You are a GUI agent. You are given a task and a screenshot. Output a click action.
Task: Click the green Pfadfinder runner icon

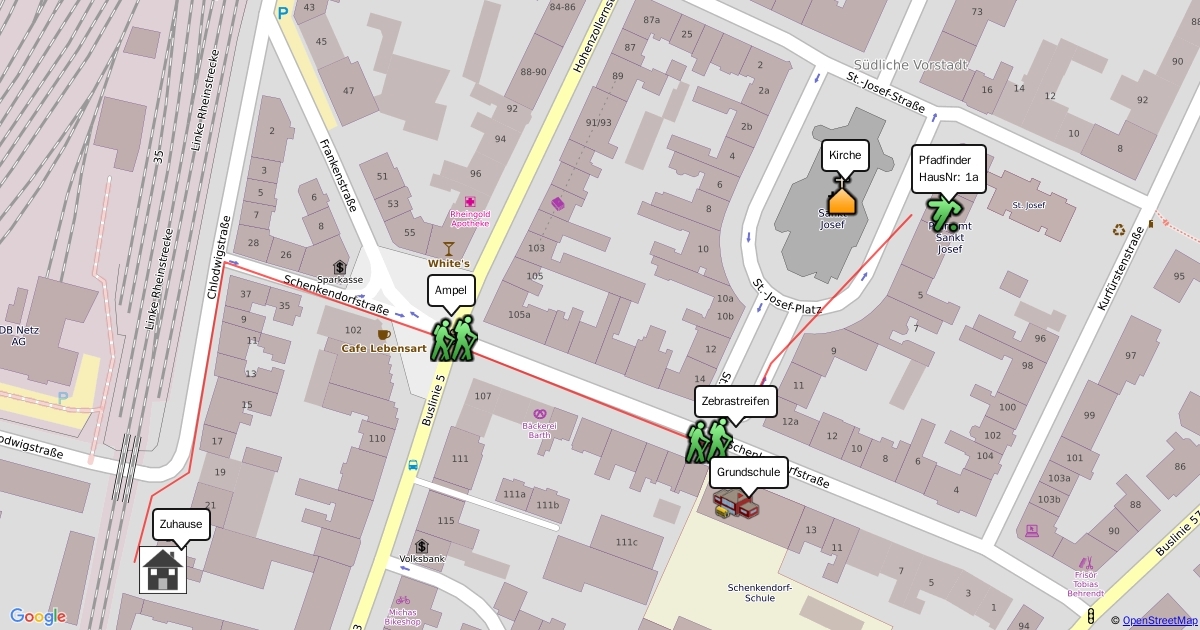click(x=943, y=214)
